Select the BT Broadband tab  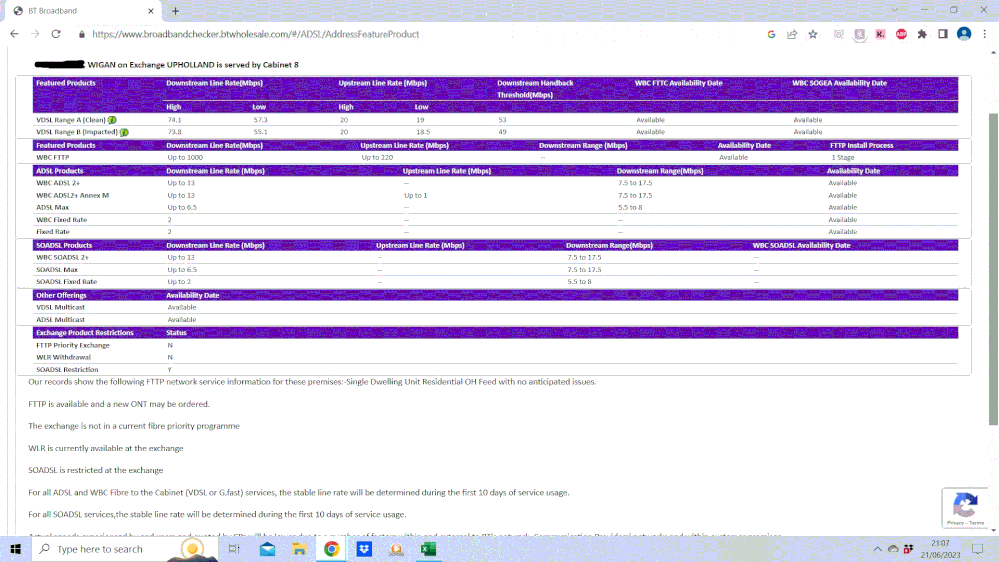coord(80,10)
